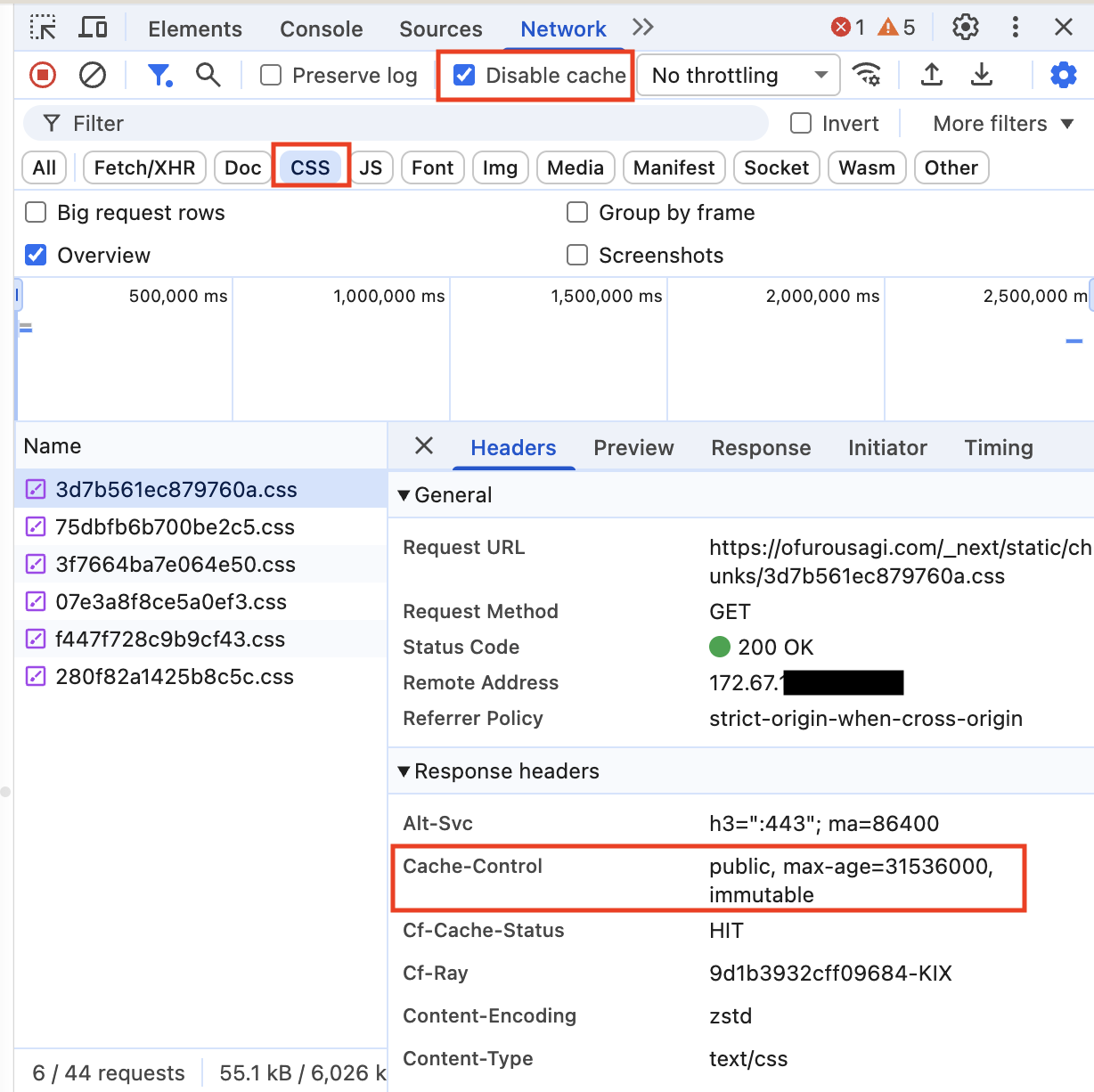Click the record network log button

42,75
